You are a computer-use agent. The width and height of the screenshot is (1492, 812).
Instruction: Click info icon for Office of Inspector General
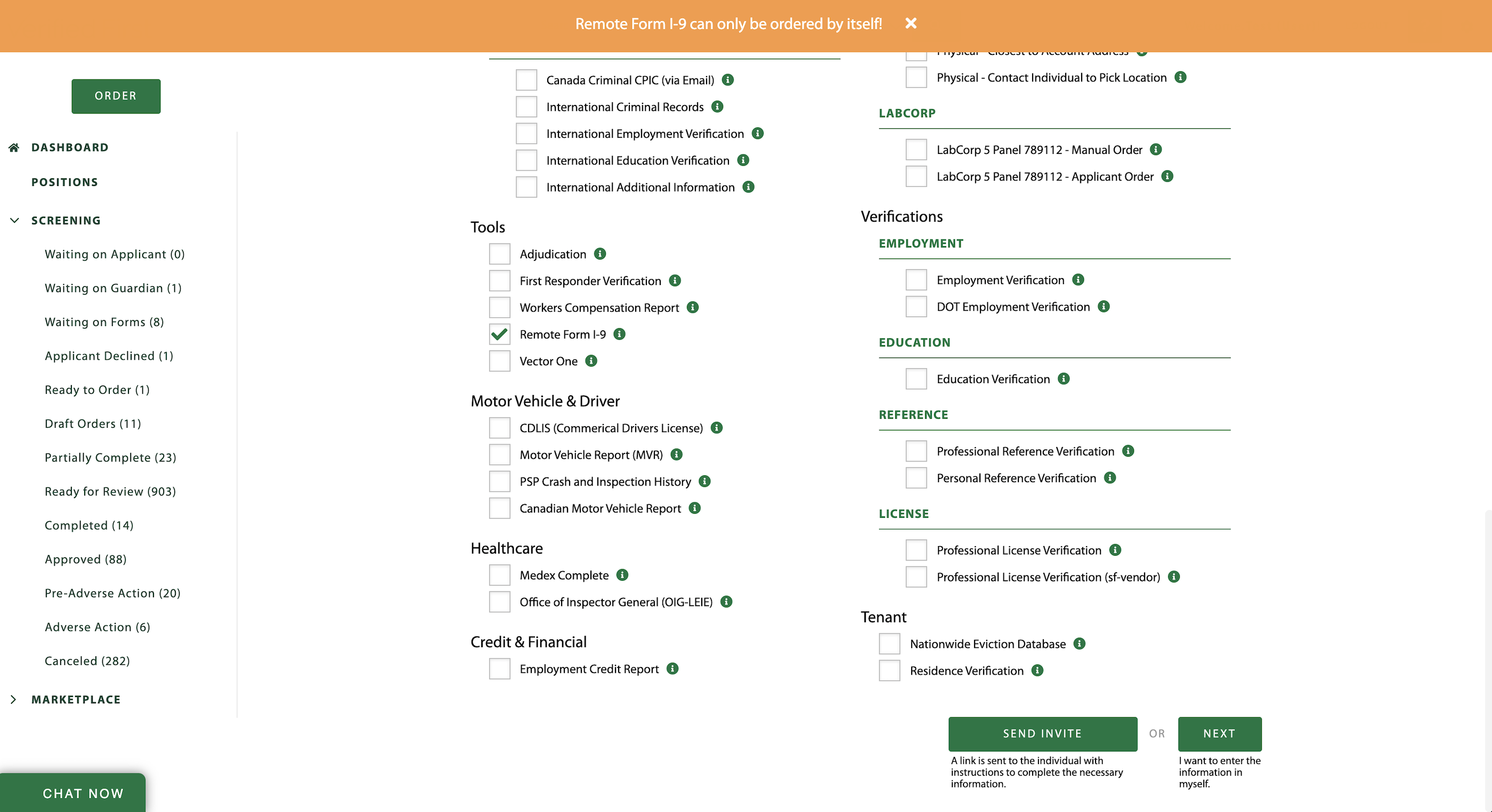pos(726,602)
